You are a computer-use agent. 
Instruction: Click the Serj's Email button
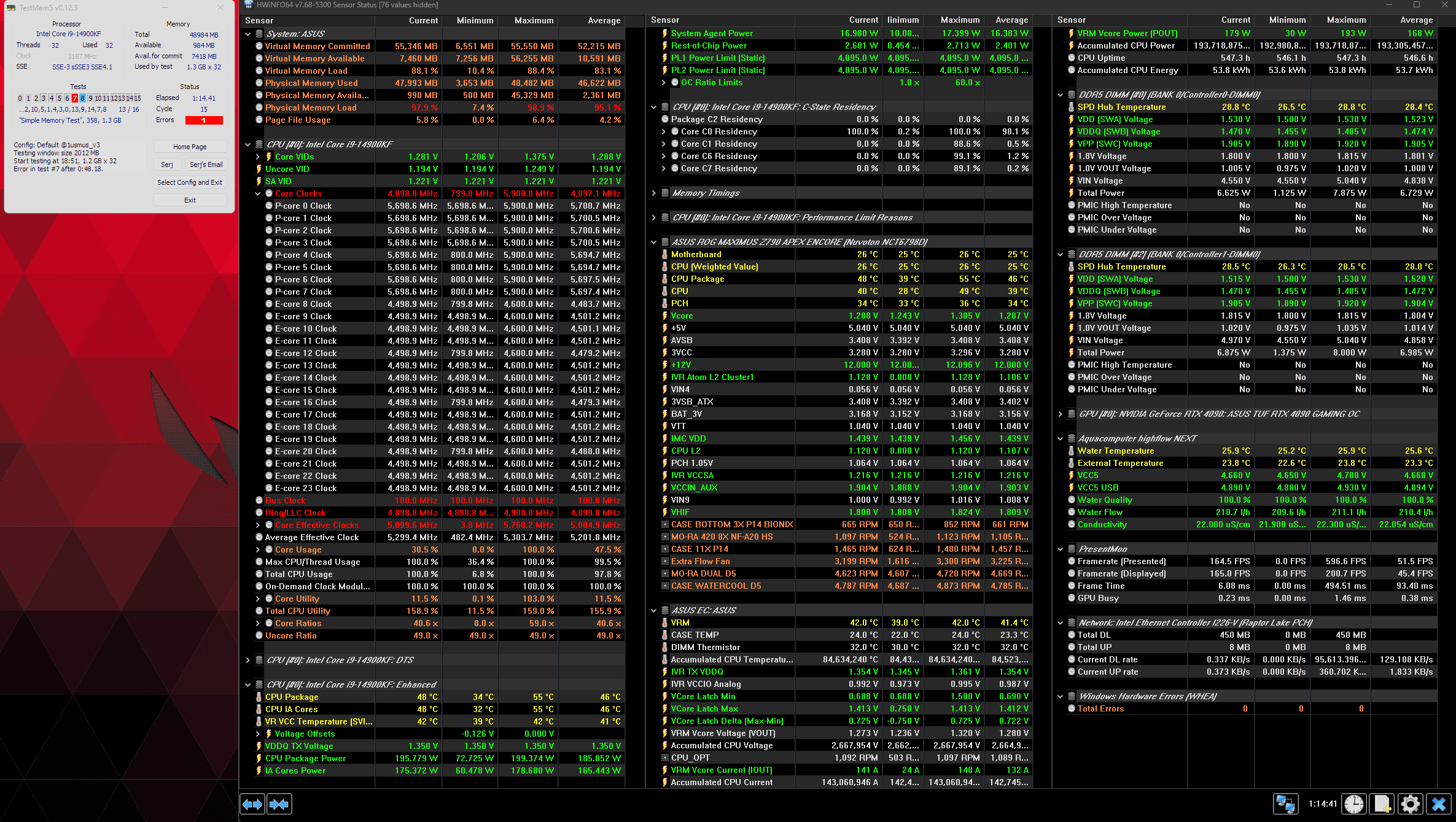pos(206,165)
